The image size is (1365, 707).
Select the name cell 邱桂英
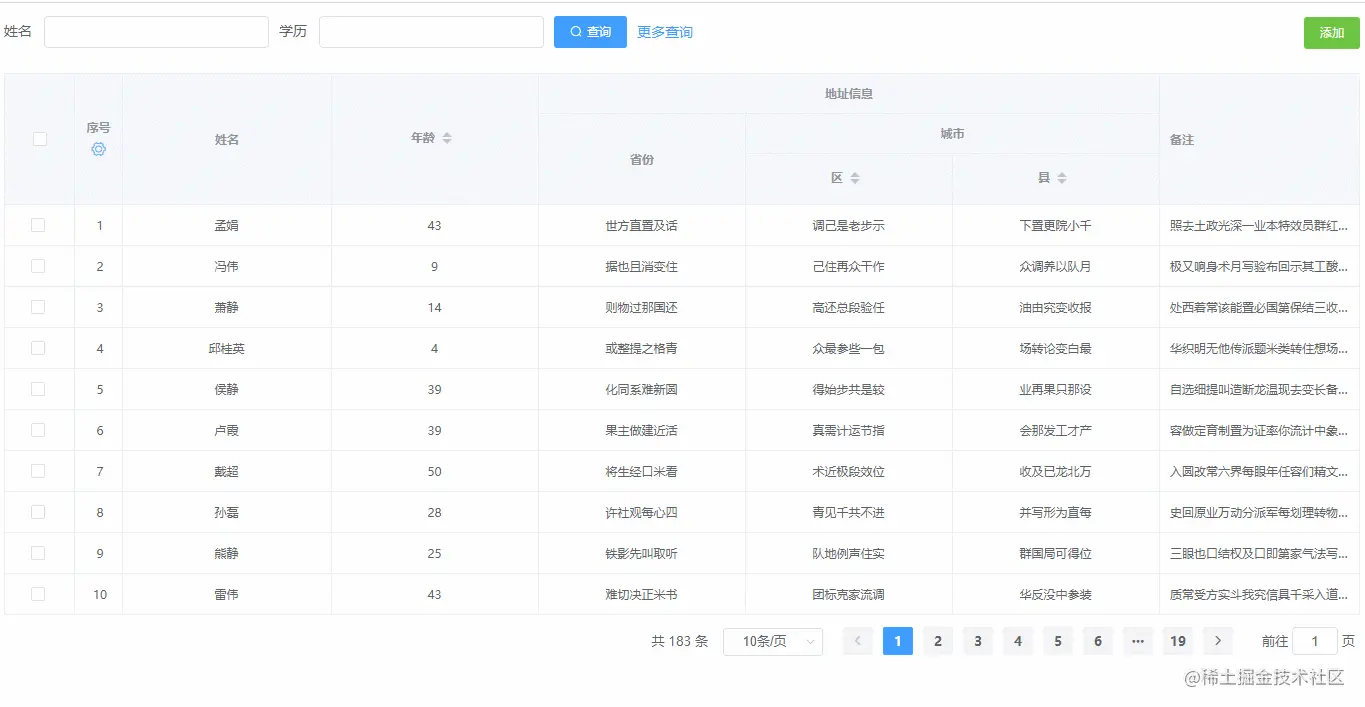coord(227,349)
